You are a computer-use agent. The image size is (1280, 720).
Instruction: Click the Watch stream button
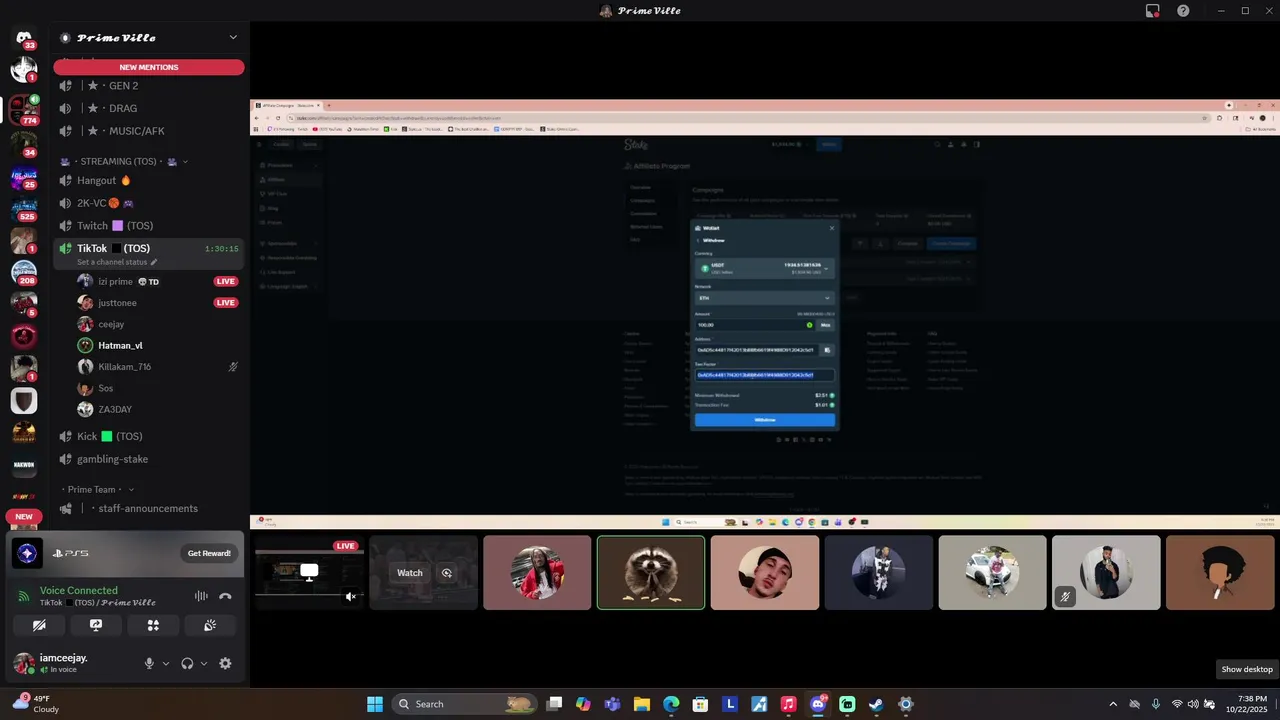click(410, 573)
